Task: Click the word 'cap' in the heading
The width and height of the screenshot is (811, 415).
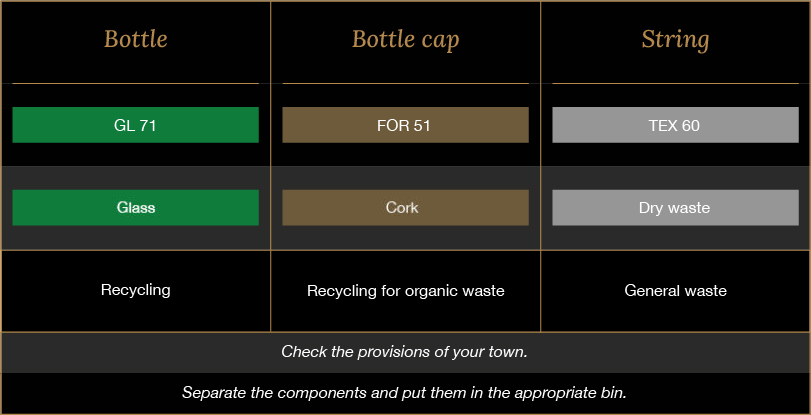Action: coord(443,42)
